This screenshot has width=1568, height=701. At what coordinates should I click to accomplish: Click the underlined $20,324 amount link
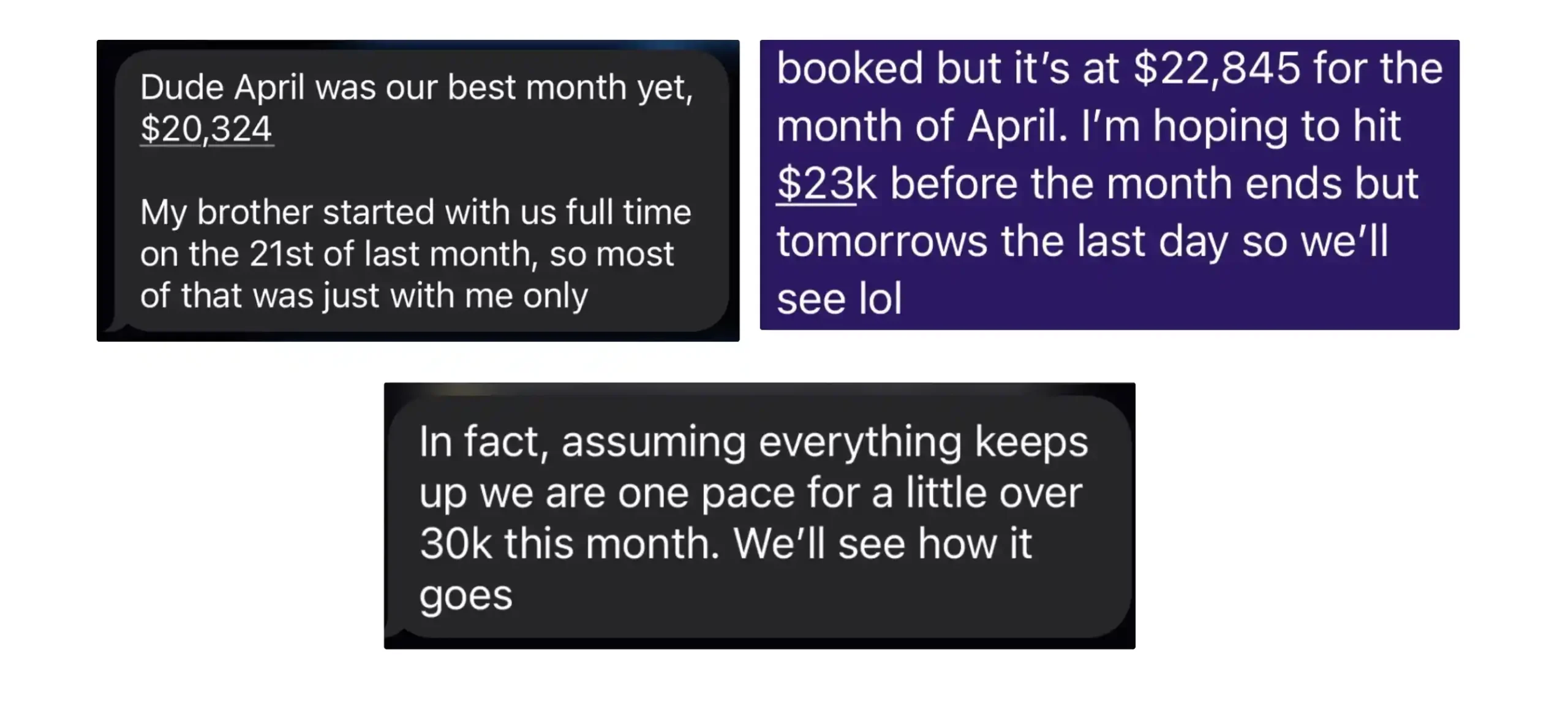point(206,129)
